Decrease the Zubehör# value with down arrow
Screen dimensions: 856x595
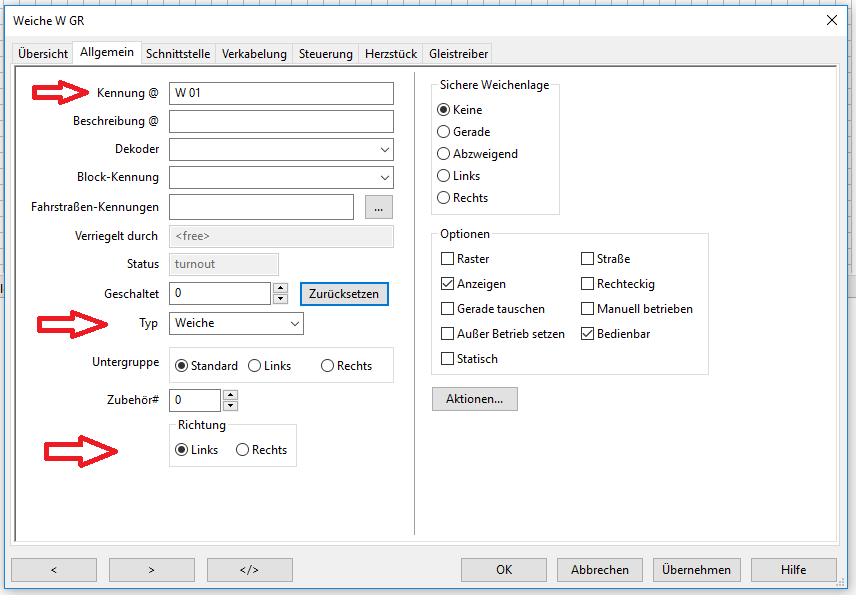[230, 406]
